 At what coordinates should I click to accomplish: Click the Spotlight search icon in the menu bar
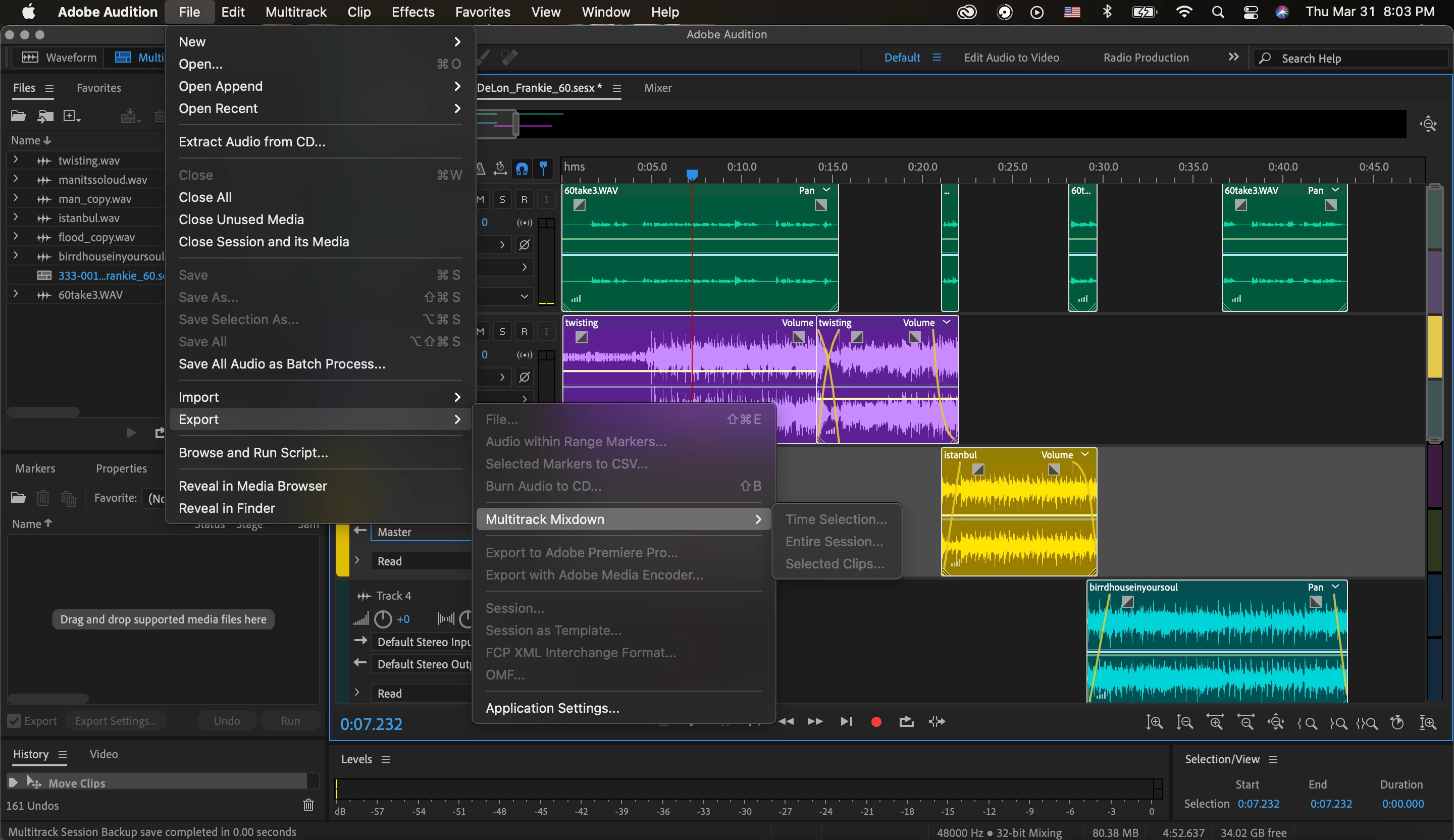pos(1217,12)
